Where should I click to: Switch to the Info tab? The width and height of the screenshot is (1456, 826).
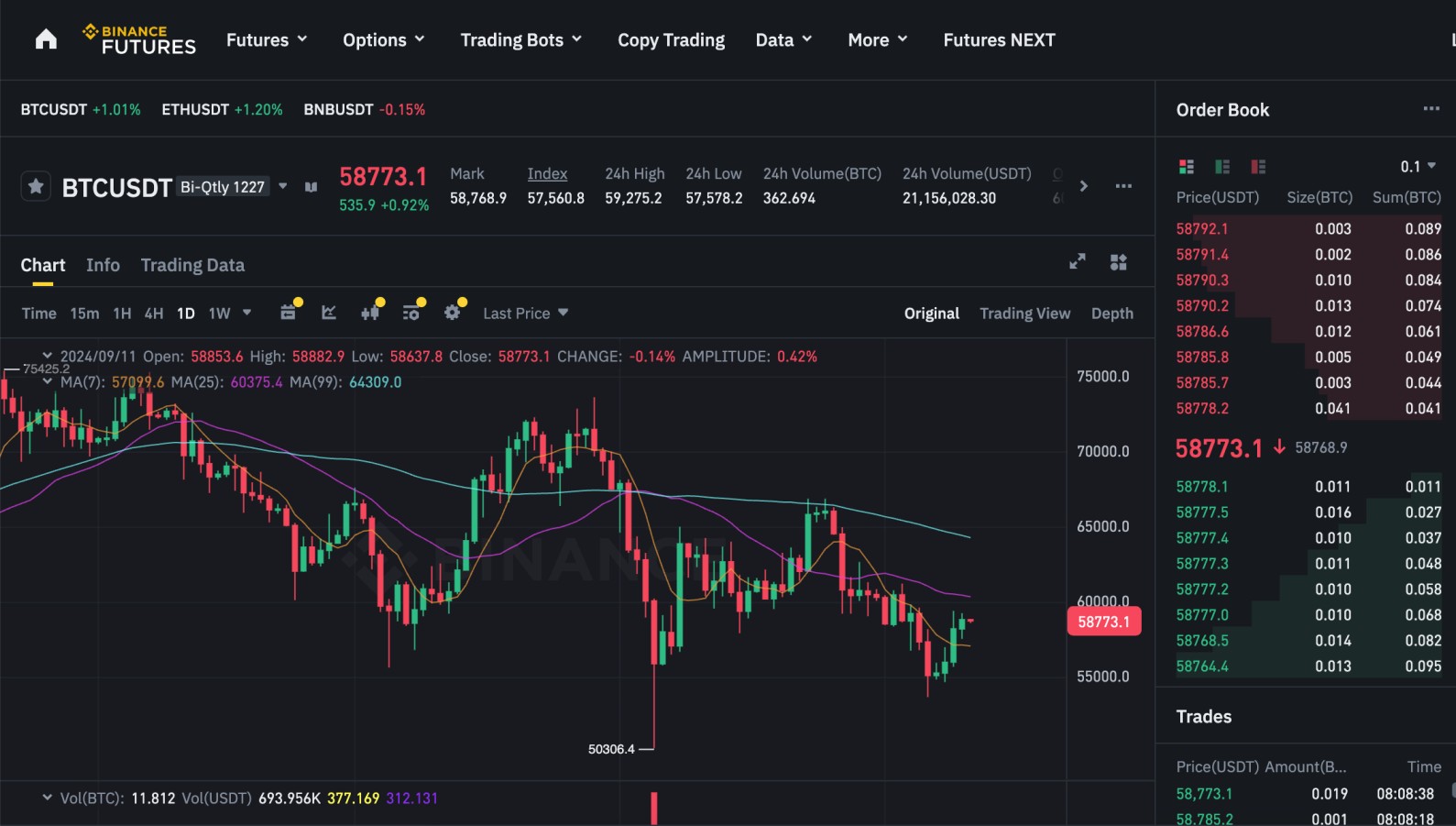(103, 265)
